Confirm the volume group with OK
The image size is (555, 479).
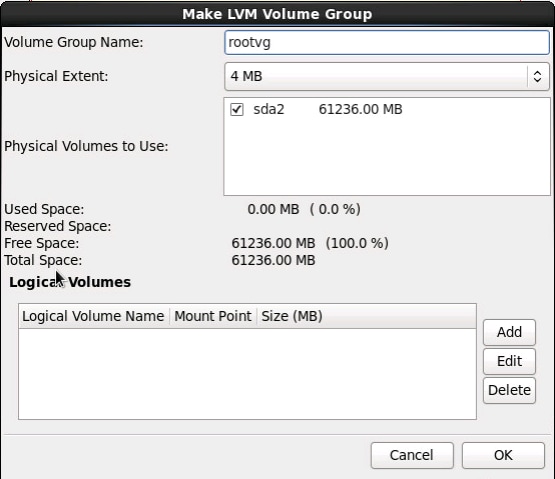coord(503,455)
